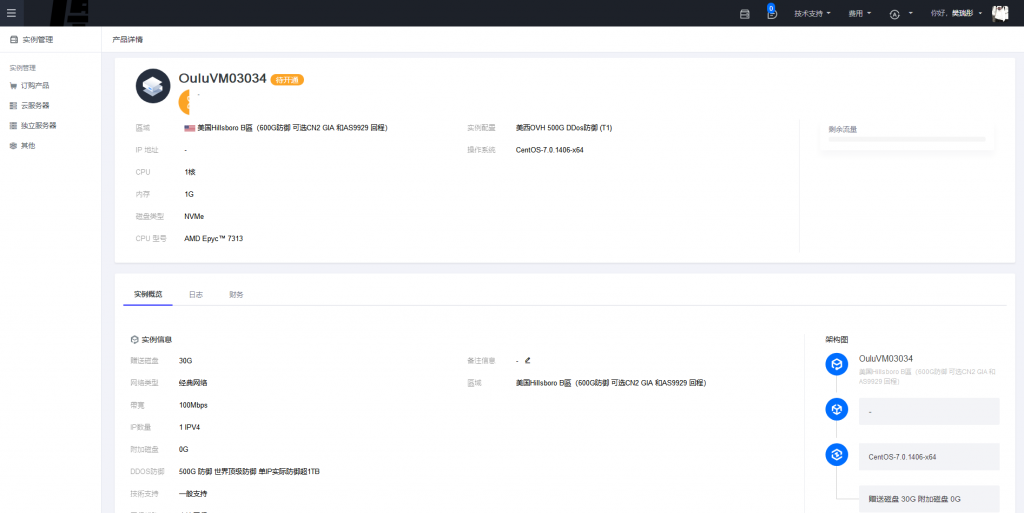Image resolution: width=1024 pixels, height=513 pixels.
Task: Open the server storage icon in top bar
Action: 744,14
